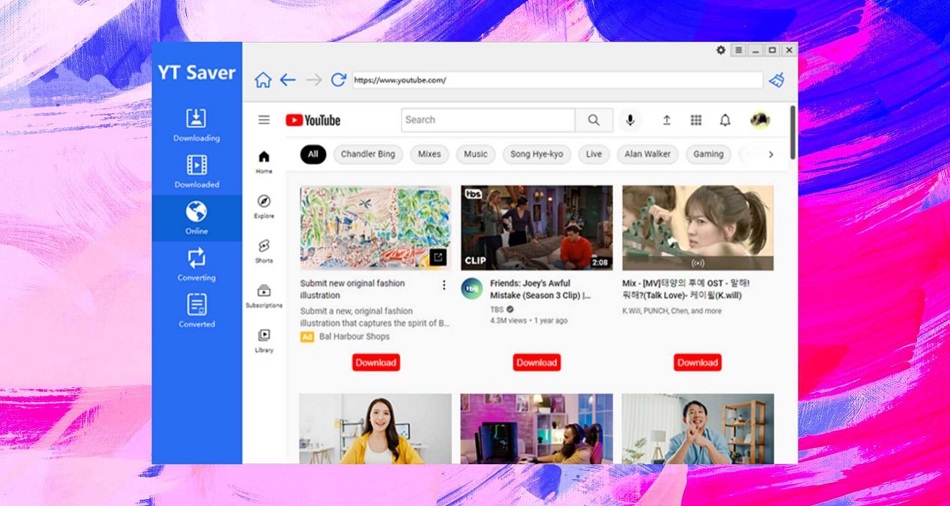Image resolution: width=950 pixels, height=506 pixels.
Task: Select the Gaming filter chip
Action: point(708,155)
